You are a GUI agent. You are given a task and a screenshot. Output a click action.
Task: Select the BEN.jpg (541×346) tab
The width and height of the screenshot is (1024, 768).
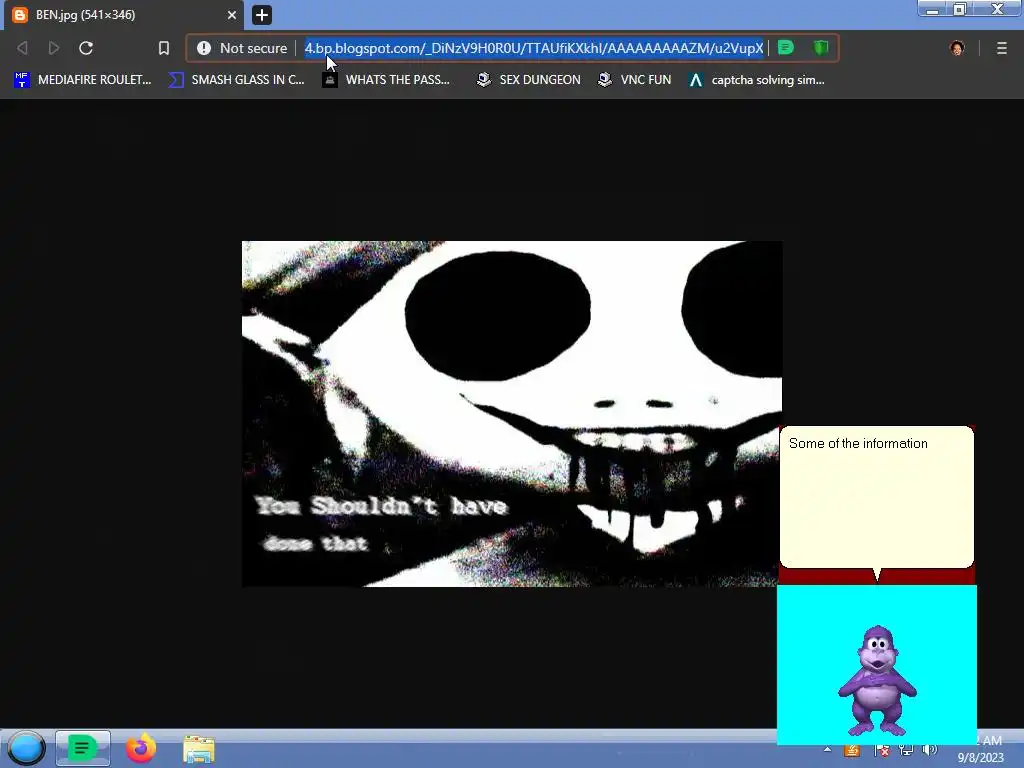click(x=124, y=15)
